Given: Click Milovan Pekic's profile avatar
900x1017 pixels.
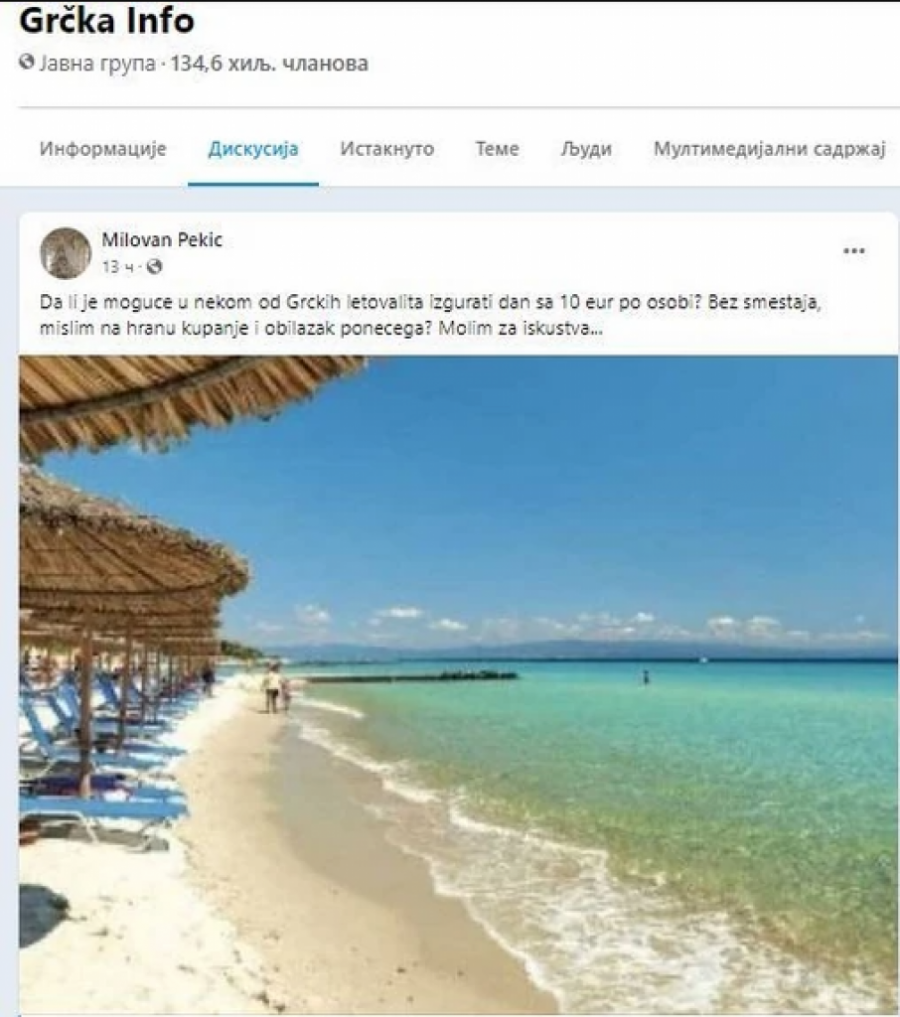Looking at the screenshot, I should point(65,253).
